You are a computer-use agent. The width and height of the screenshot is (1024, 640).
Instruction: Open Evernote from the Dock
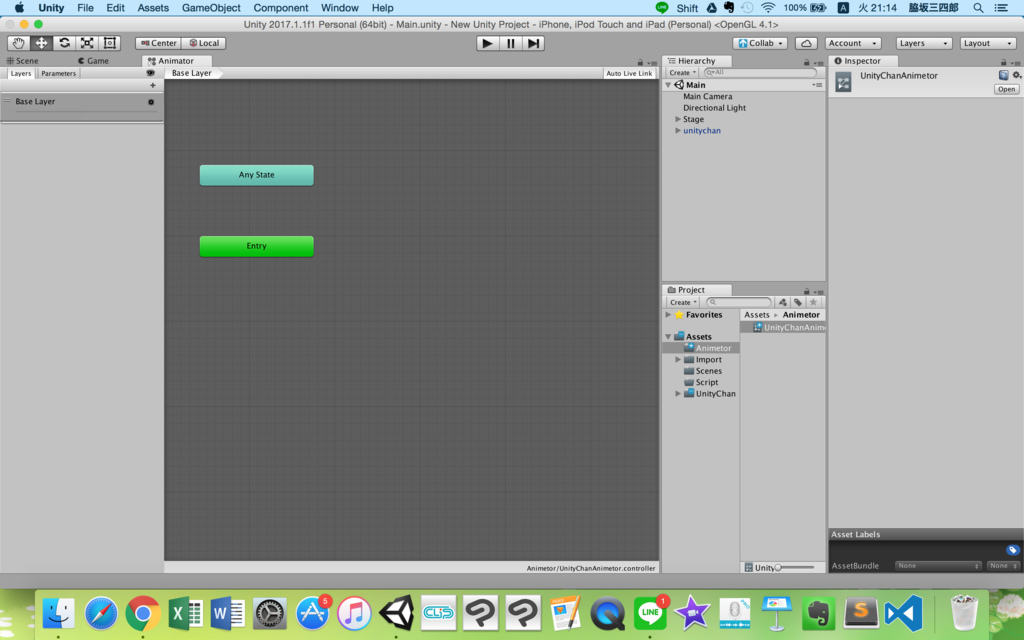tap(818, 613)
